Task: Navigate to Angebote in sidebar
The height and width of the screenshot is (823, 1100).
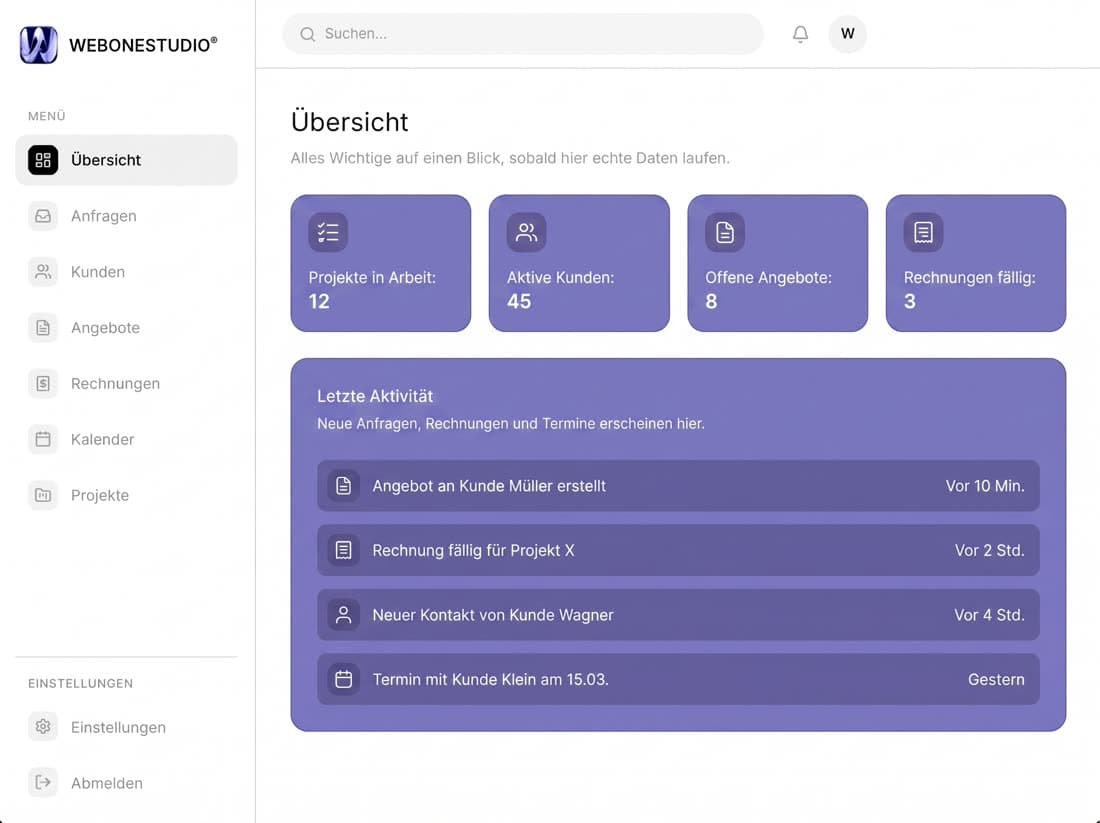Action: coord(105,328)
